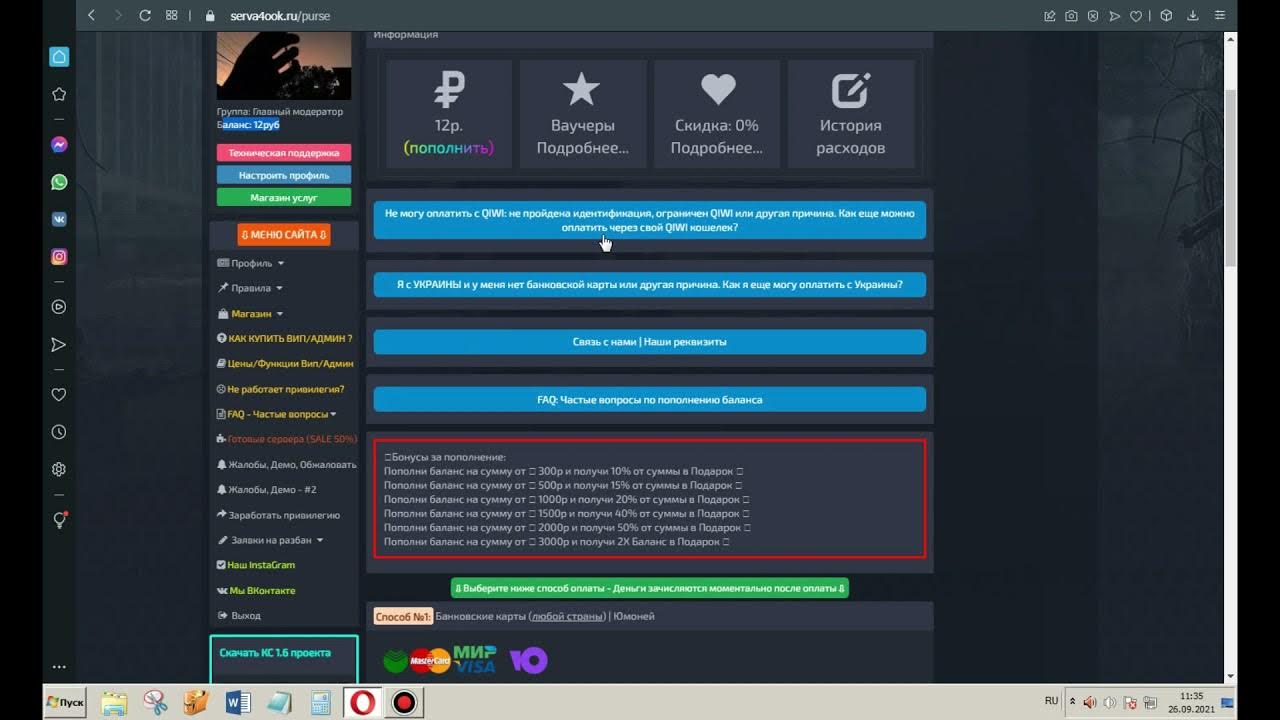Open WhatsApp in the Opera sidebar
This screenshot has height=720, width=1280.
pos(59,182)
